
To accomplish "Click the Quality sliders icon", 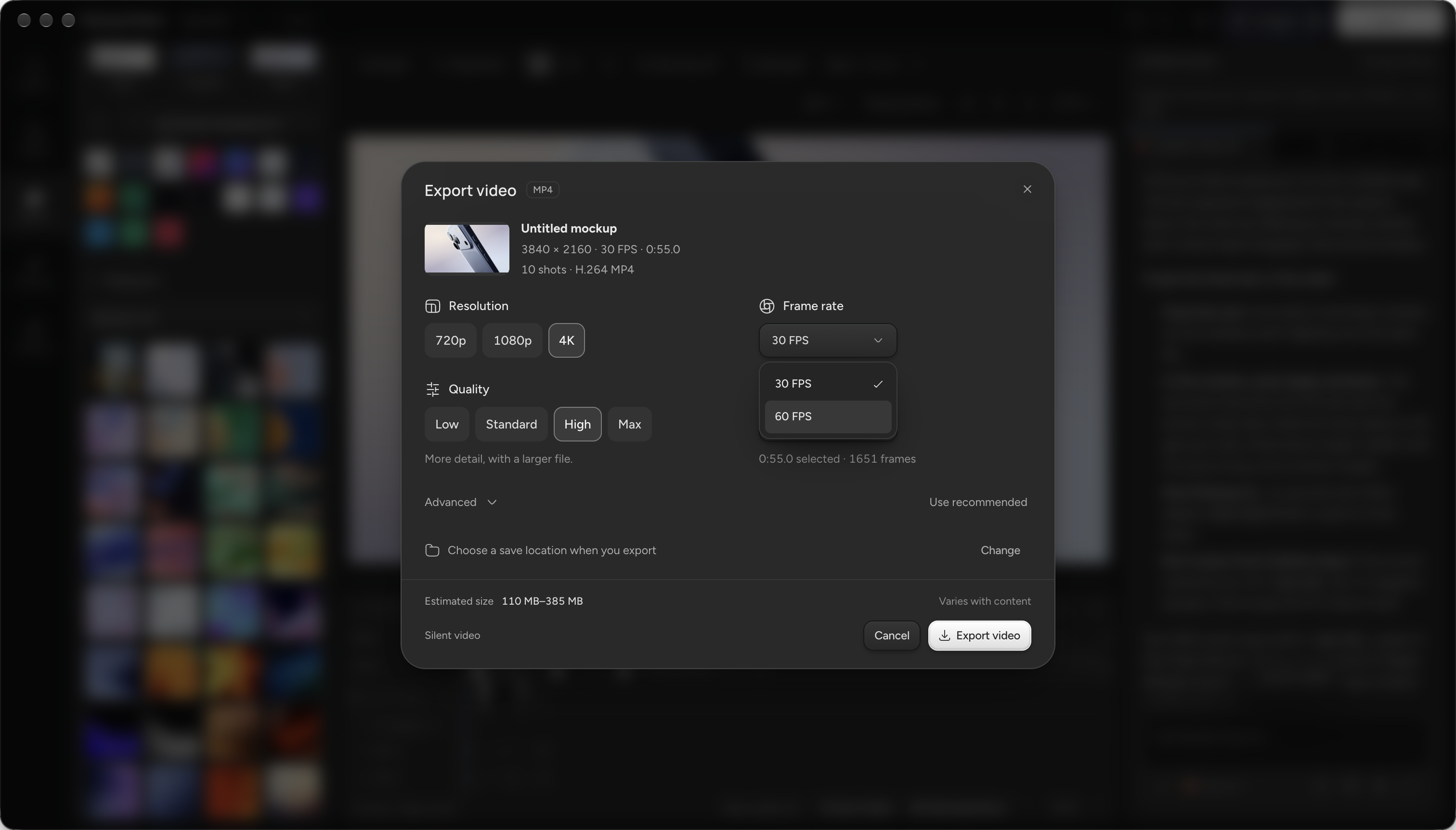I will [433, 389].
